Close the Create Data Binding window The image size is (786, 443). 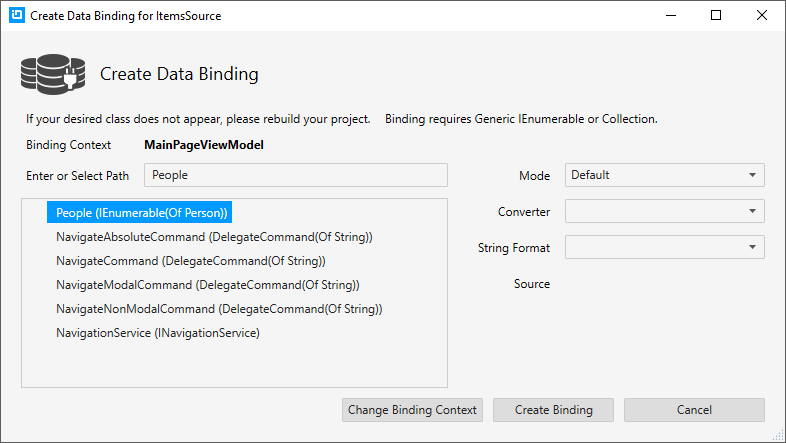point(762,16)
